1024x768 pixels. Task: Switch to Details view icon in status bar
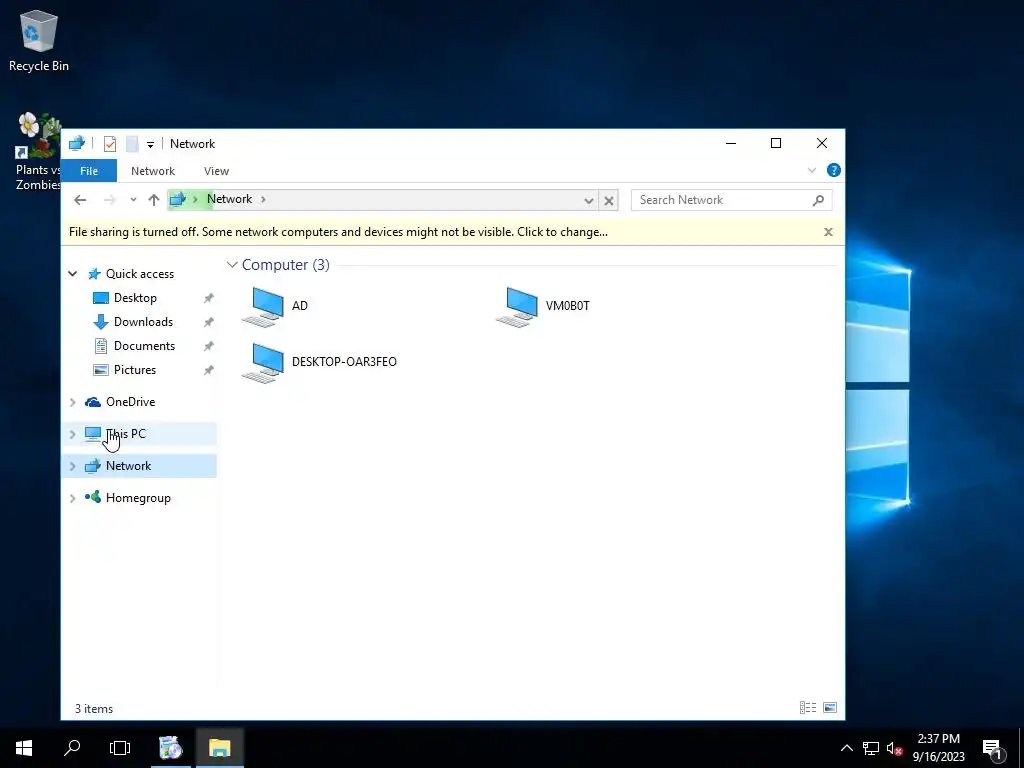click(808, 708)
